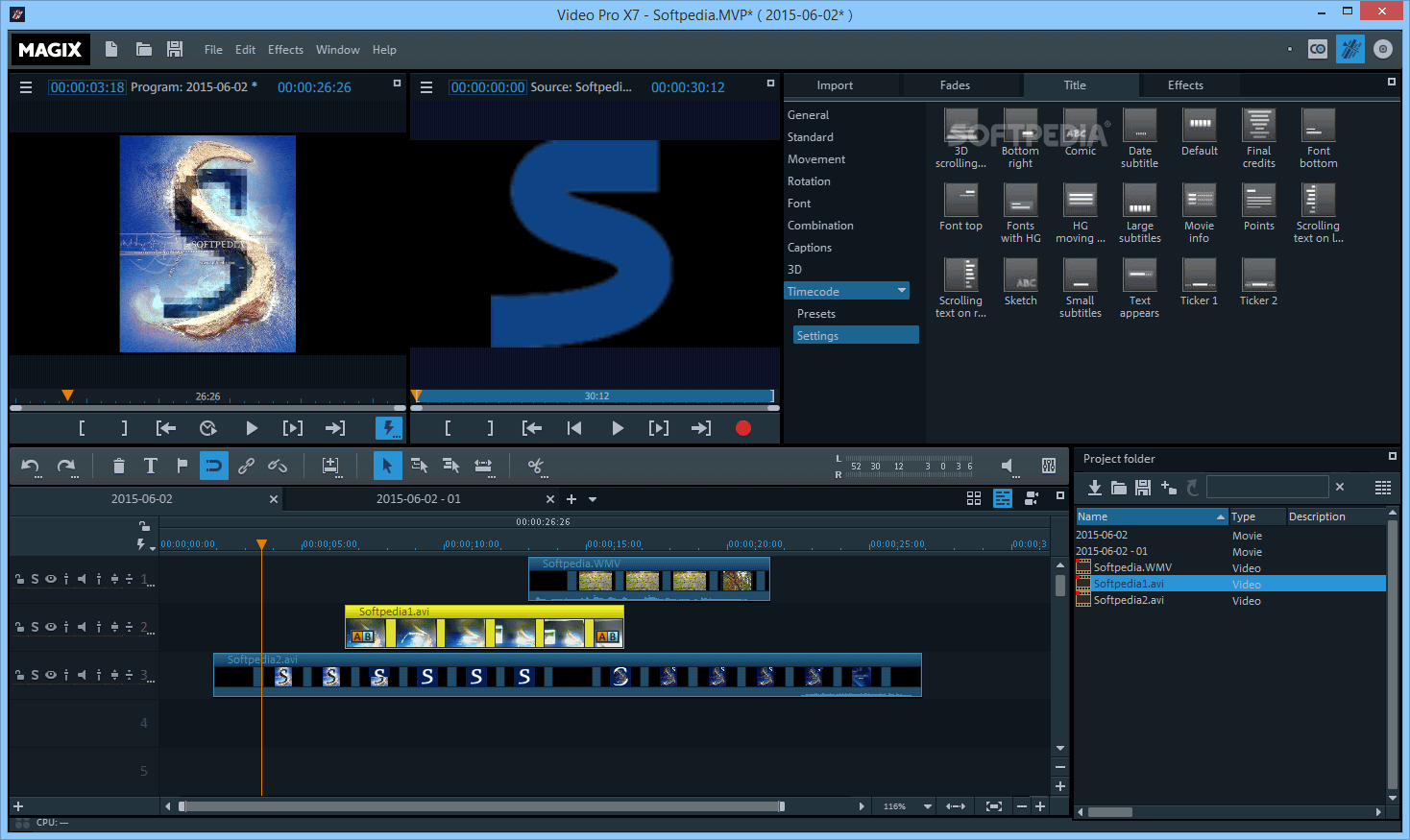Open the Title editor T icon

click(x=151, y=467)
